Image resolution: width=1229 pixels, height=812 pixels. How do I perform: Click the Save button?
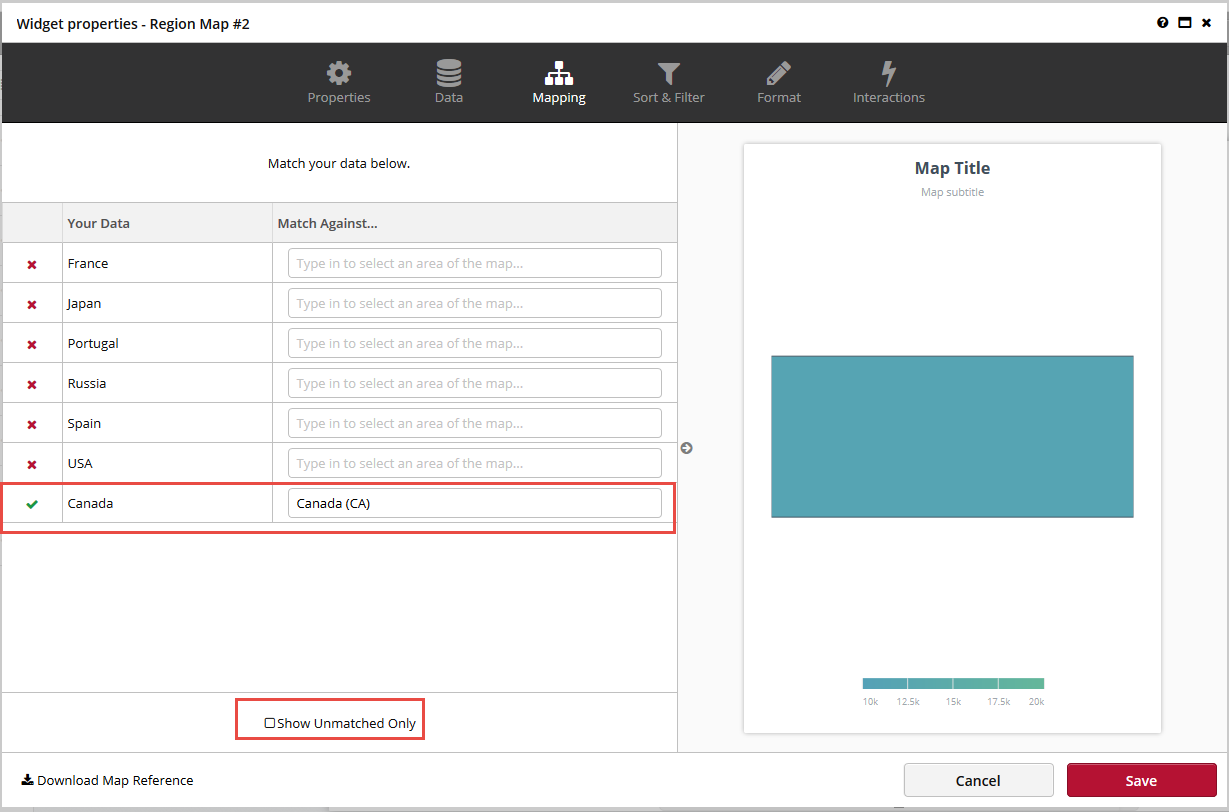pyautogui.click(x=1140, y=780)
